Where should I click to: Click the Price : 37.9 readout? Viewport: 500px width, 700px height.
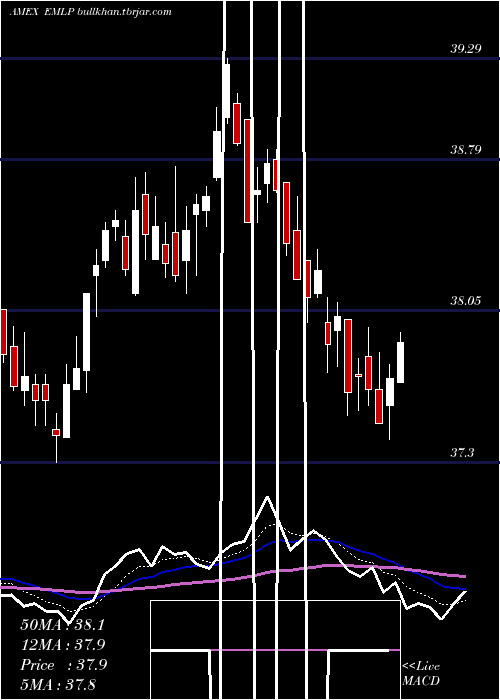pyautogui.click(x=63, y=665)
